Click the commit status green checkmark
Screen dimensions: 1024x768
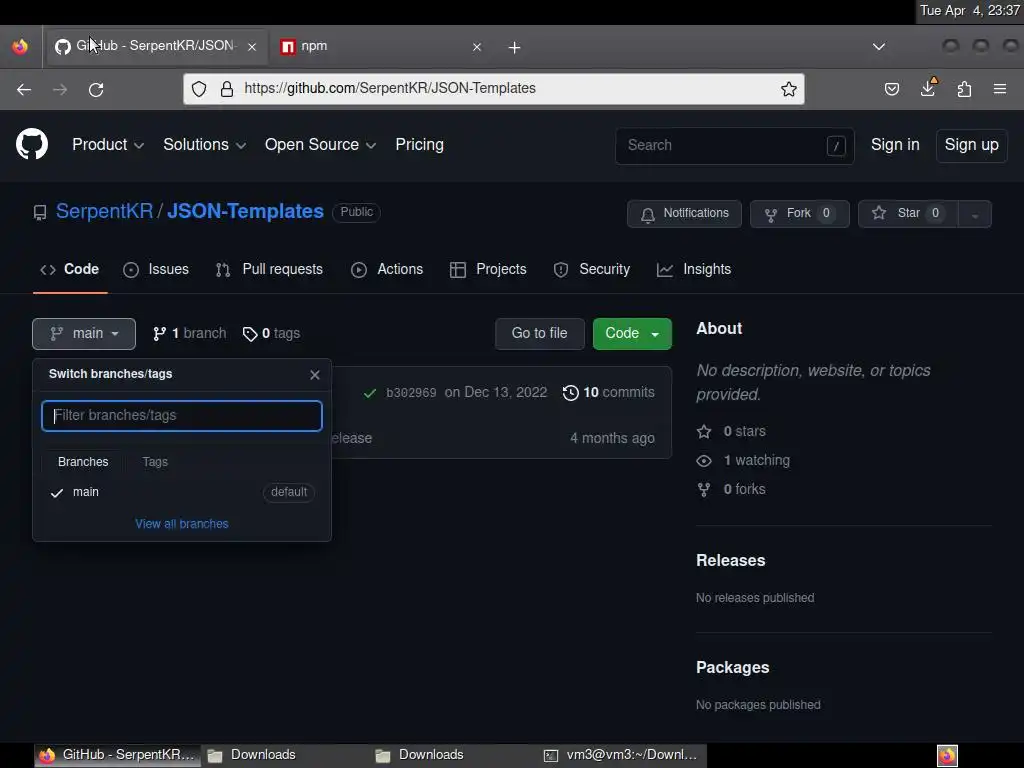[x=370, y=392]
